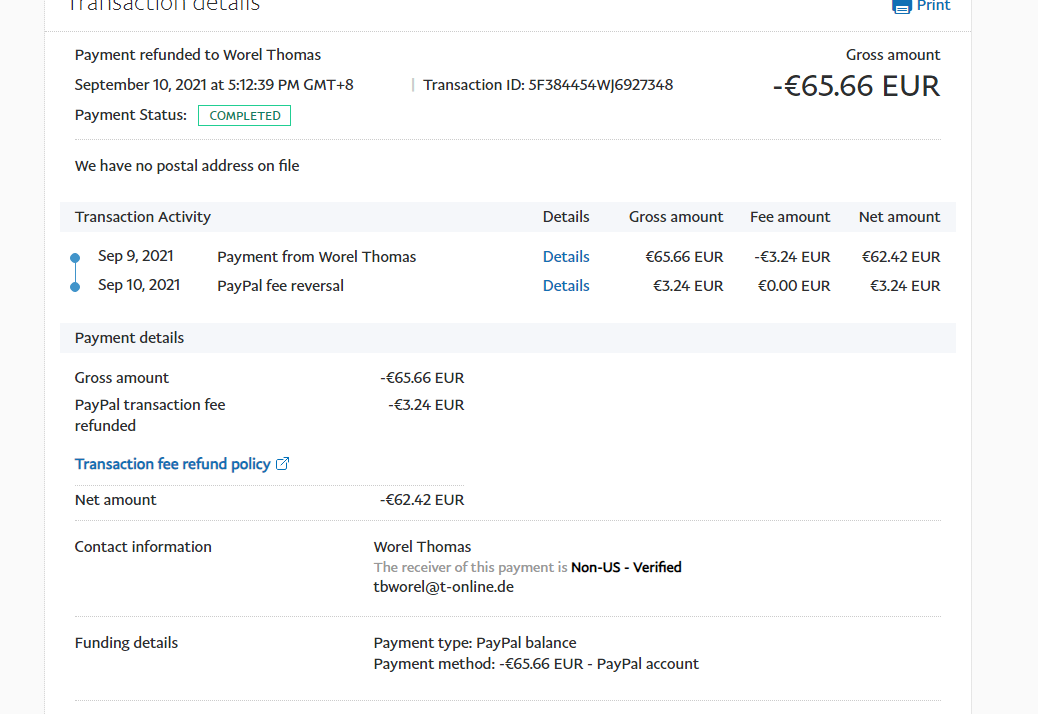Viewport: 1038px width, 714px height.
Task: Click the Payment from Worel Thomas activity row
Action: [x=316, y=257]
